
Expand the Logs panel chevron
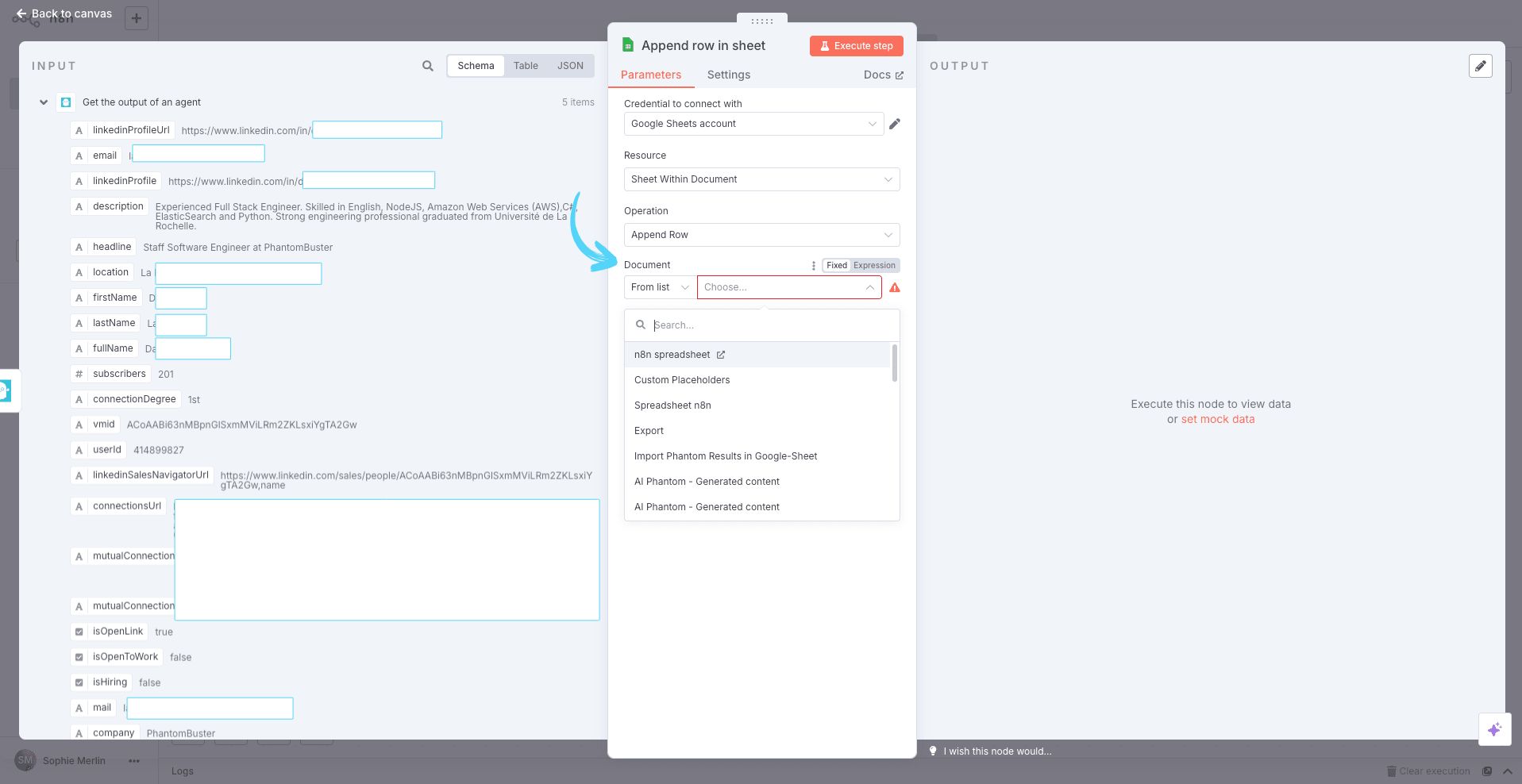[x=1507, y=771]
